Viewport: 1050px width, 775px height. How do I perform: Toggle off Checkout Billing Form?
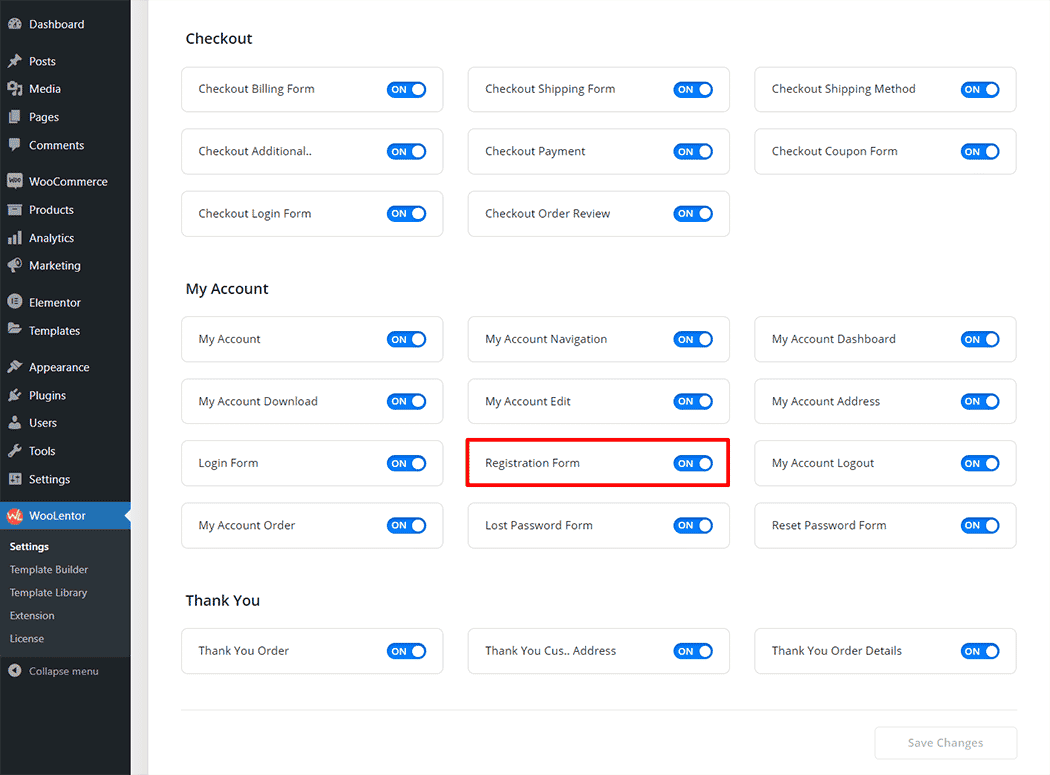[406, 89]
